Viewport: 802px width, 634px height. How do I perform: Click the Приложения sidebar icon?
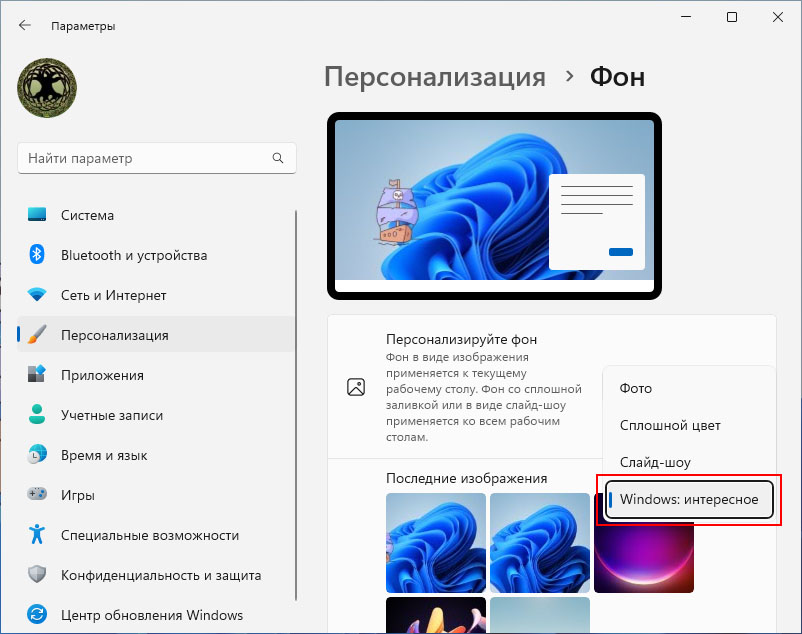pyautogui.click(x=37, y=374)
